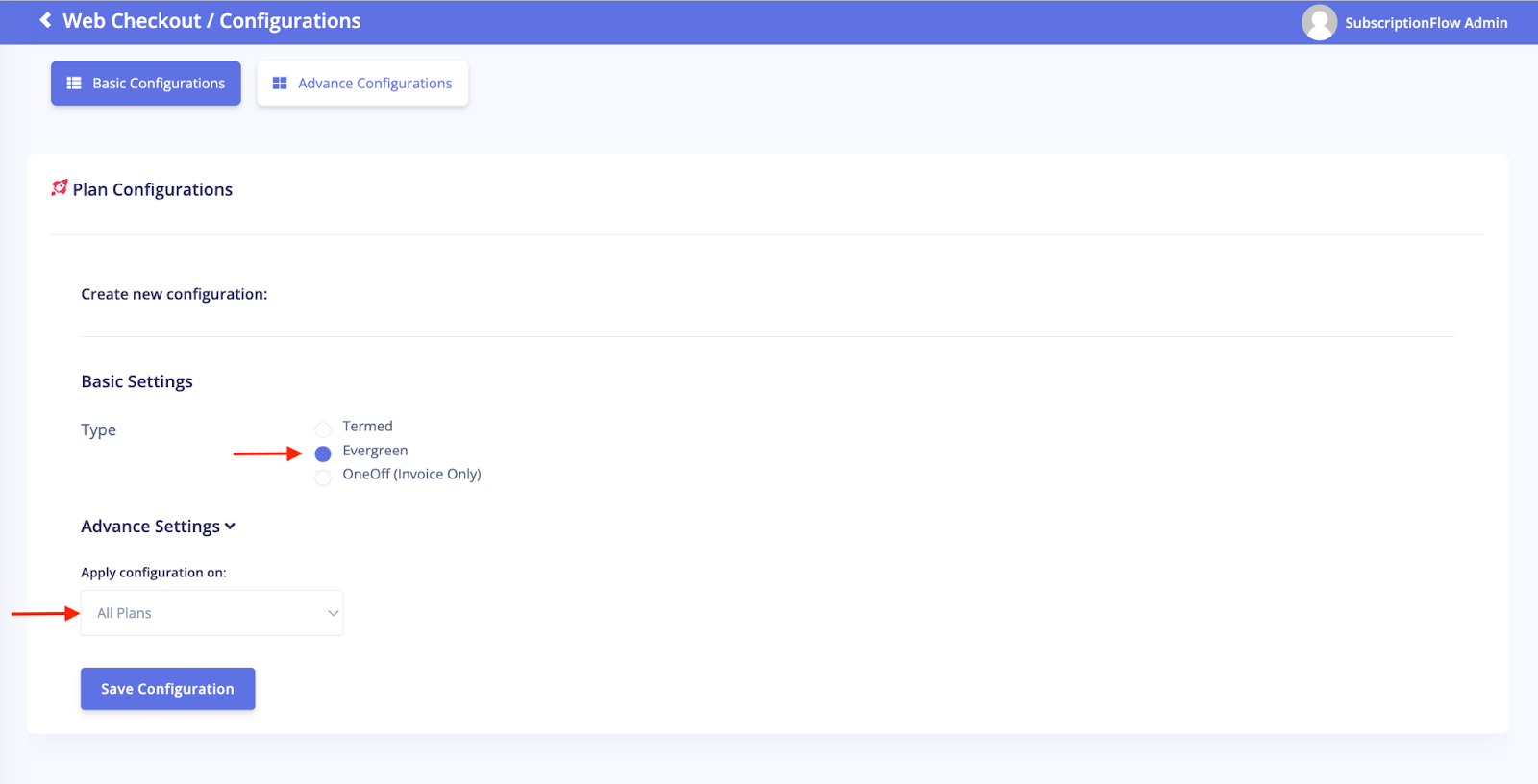
Task: Switch to Advance Configurations tab
Action: (362, 84)
